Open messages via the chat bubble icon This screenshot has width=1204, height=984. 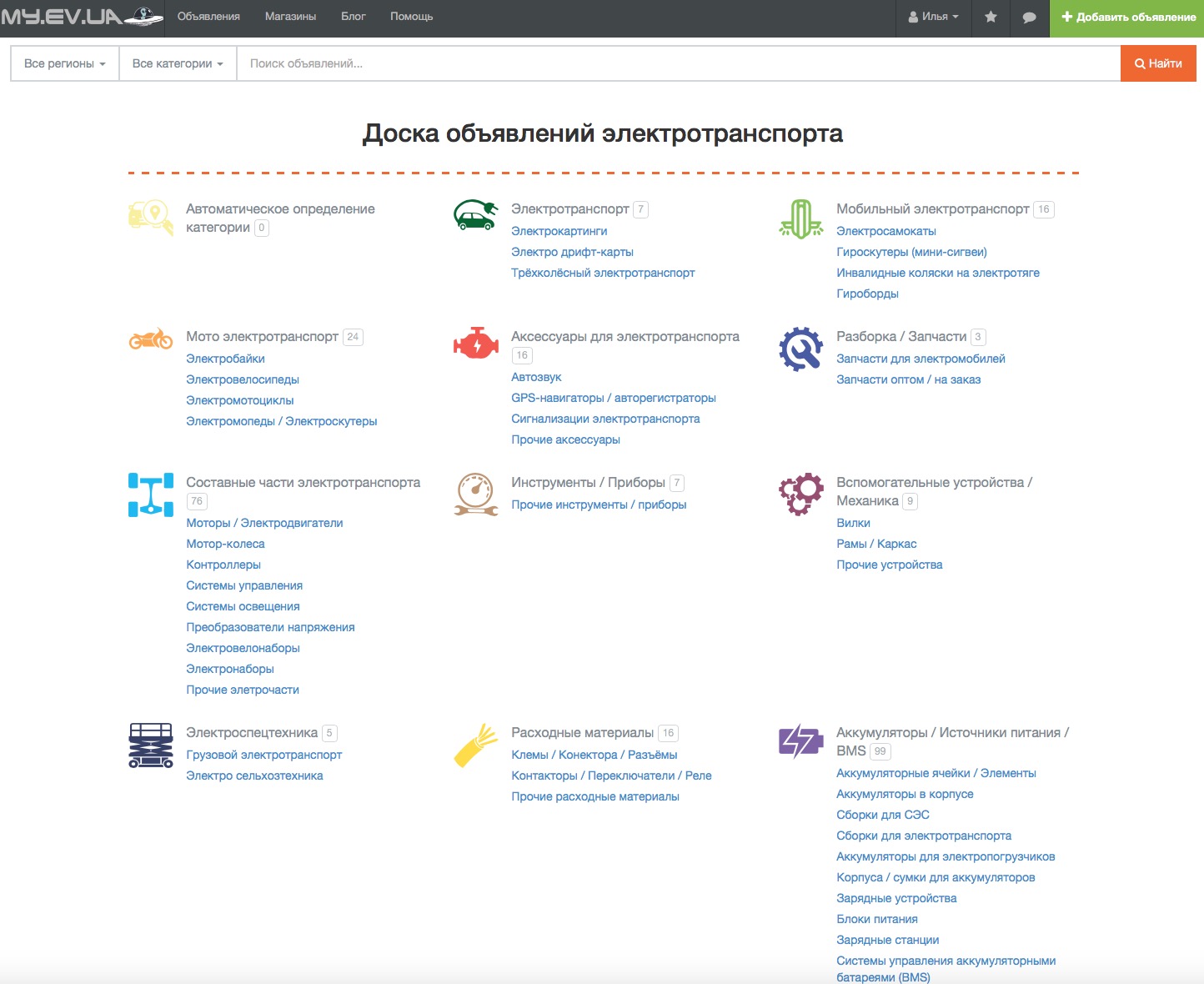pos(1029,17)
